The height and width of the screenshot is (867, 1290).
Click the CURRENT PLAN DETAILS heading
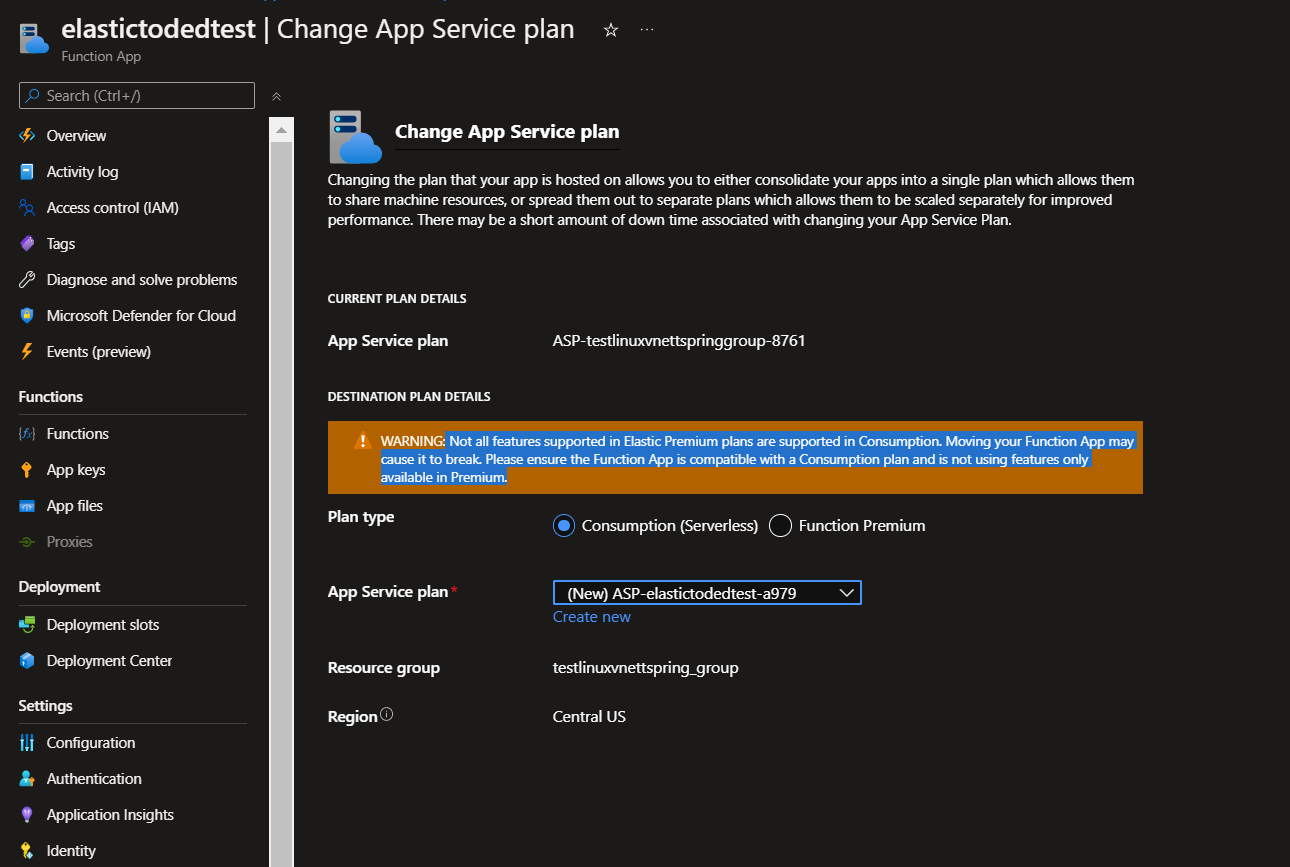pyautogui.click(x=397, y=299)
